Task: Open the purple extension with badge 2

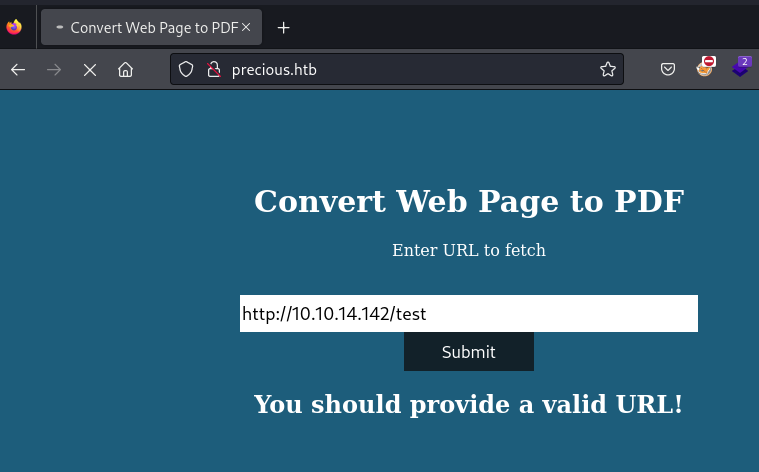Action: point(741,67)
